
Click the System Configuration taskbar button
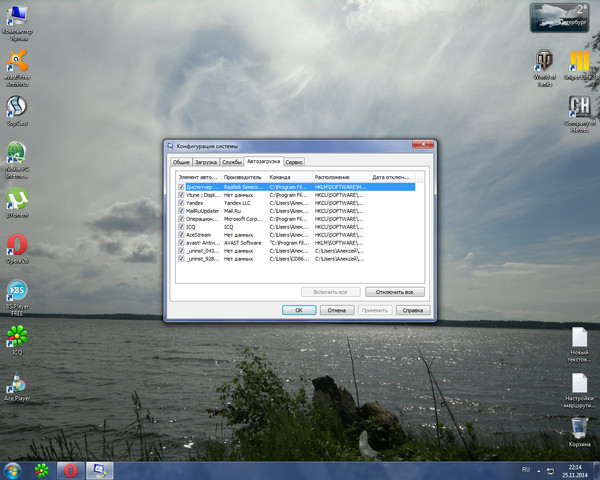tap(99, 471)
